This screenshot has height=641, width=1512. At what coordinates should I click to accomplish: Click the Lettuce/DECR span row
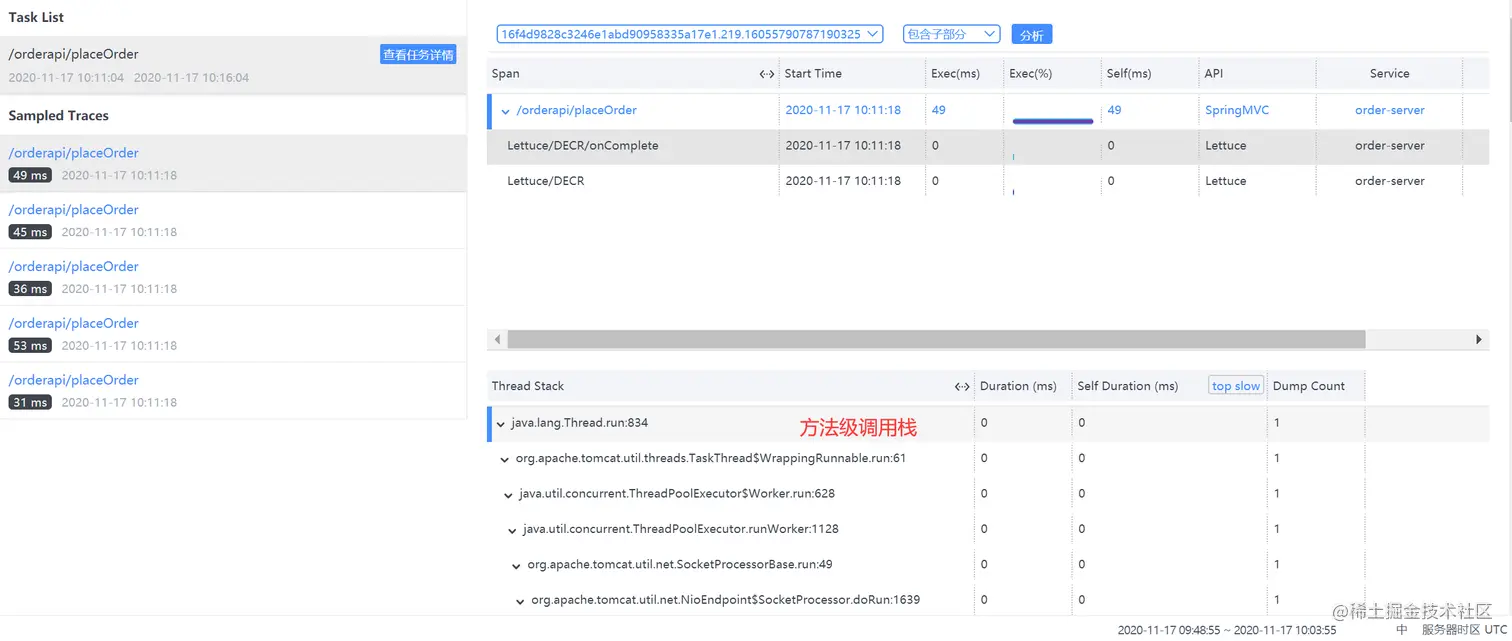click(x=988, y=181)
